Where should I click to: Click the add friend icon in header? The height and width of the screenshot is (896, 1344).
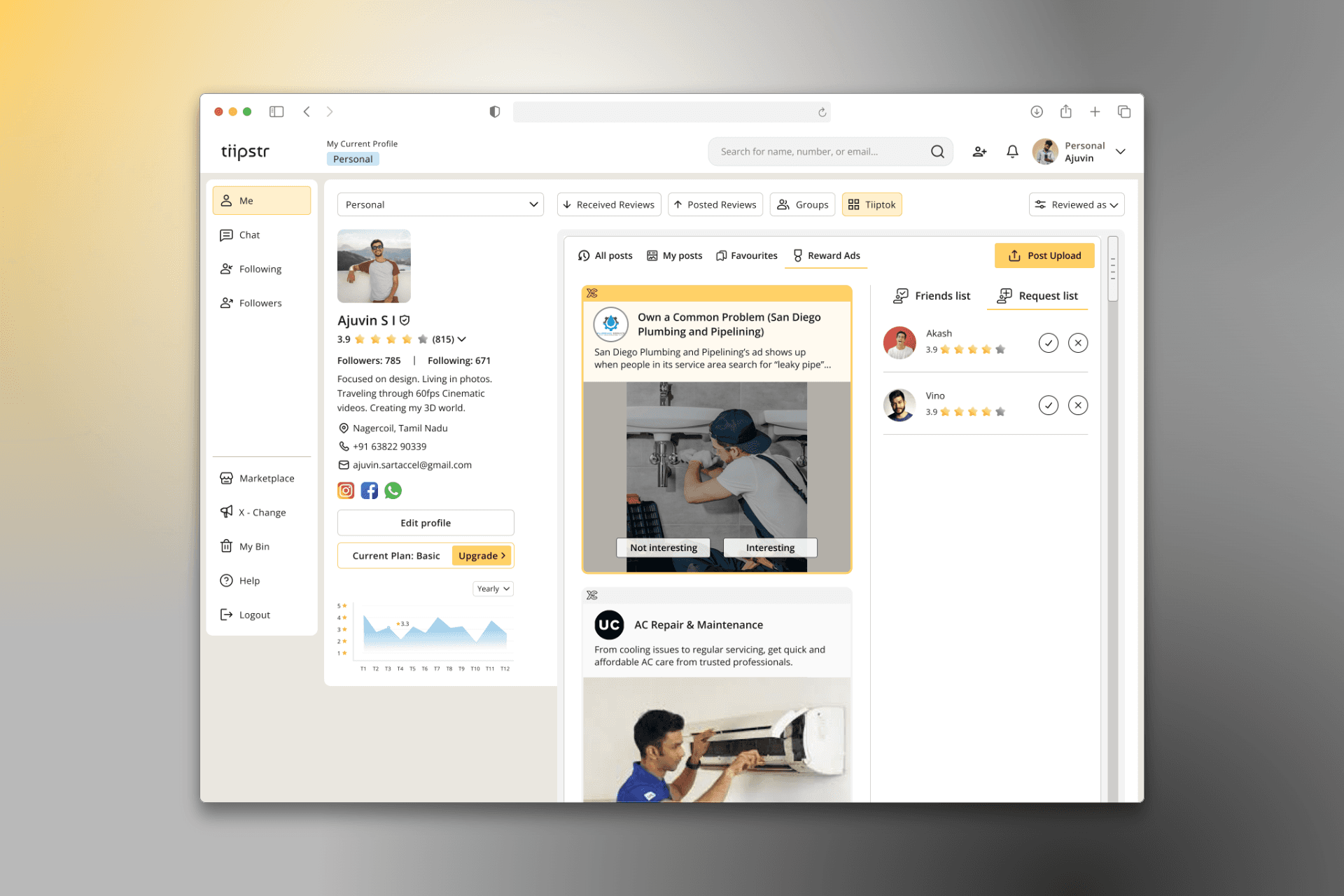979,151
